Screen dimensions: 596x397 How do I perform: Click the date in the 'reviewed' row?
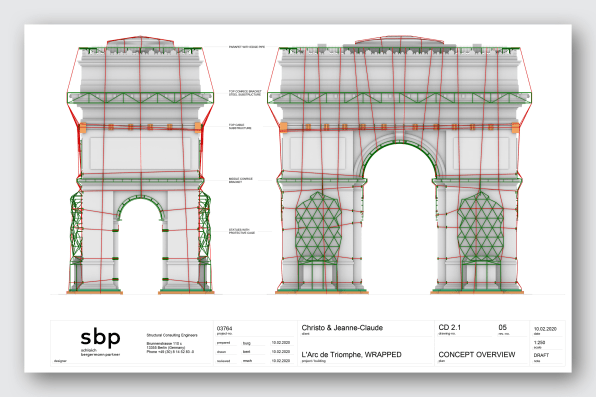pos(281,360)
